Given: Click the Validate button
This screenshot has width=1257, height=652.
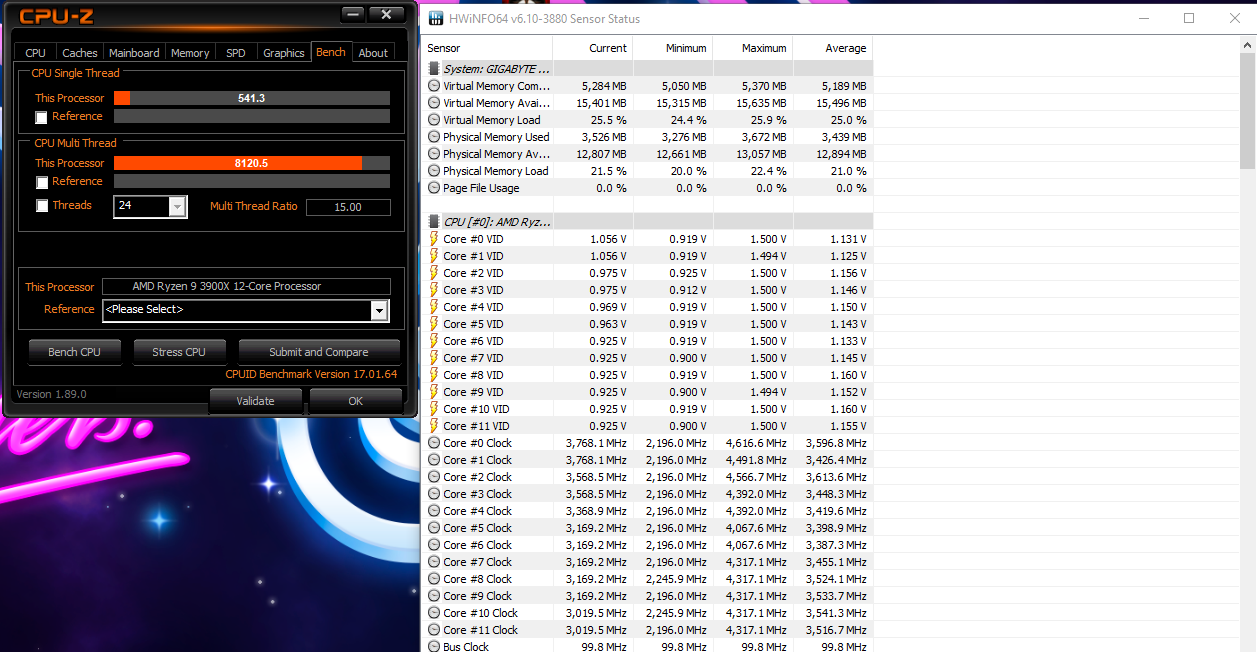Looking at the screenshot, I should (255, 401).
